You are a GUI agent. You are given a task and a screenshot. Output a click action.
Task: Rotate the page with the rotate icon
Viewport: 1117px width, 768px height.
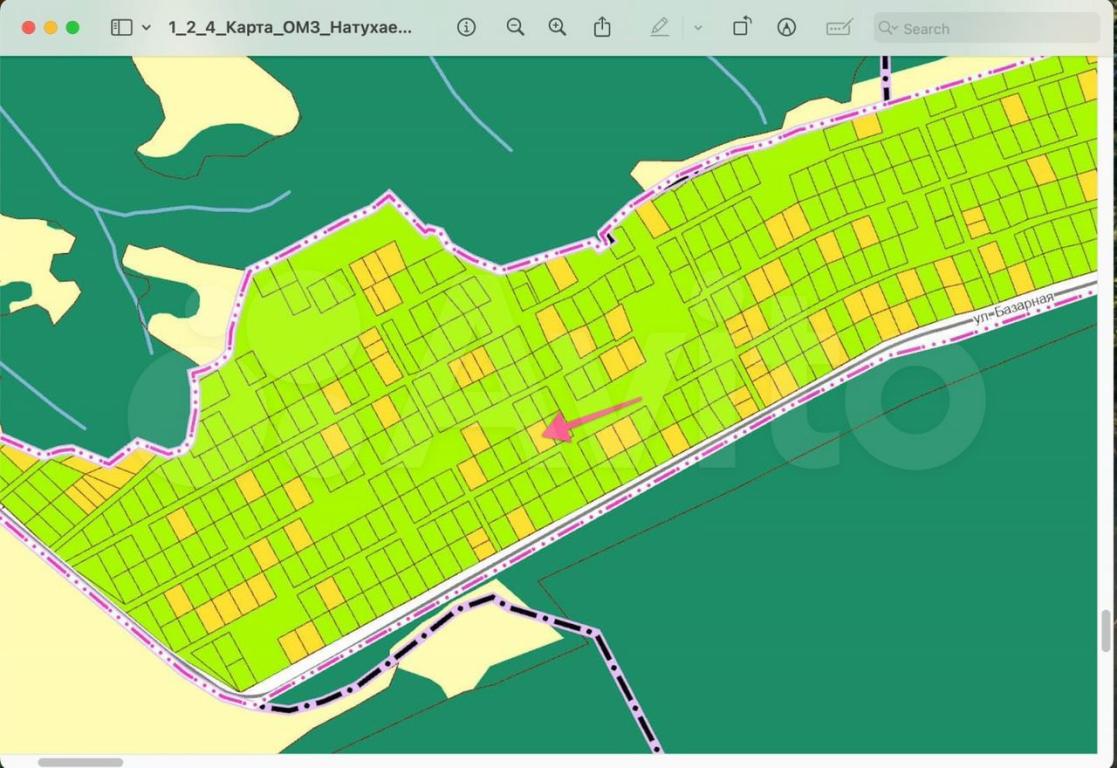[741, 28]
